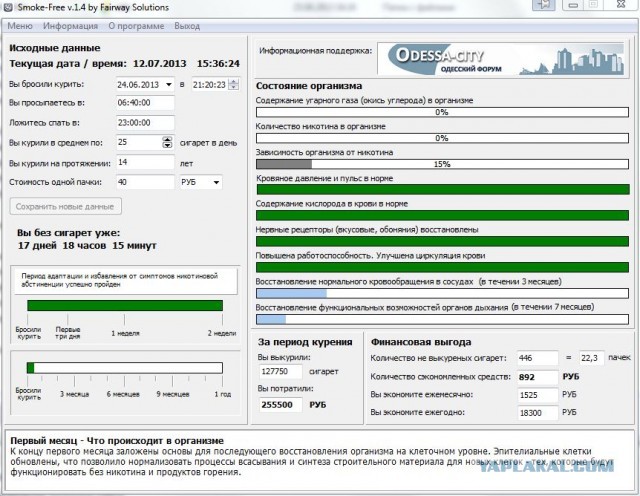Click the current date text 12.07.2013
640x496 pixels.
click(x=160, y=64)
